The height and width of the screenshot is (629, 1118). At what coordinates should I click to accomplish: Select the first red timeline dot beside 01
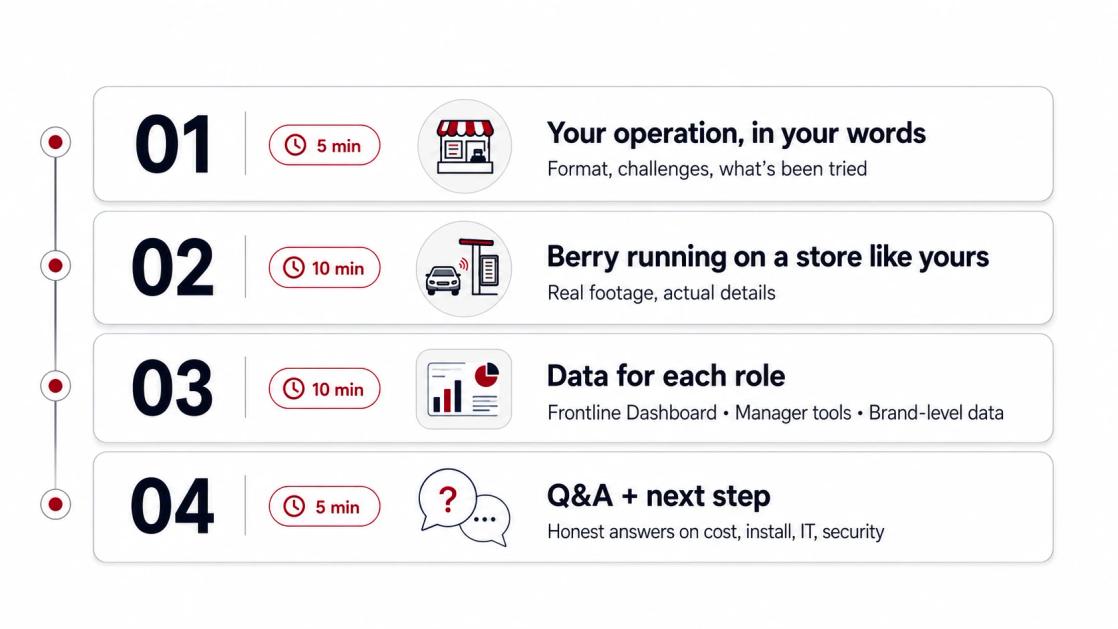tap(56, 143)
